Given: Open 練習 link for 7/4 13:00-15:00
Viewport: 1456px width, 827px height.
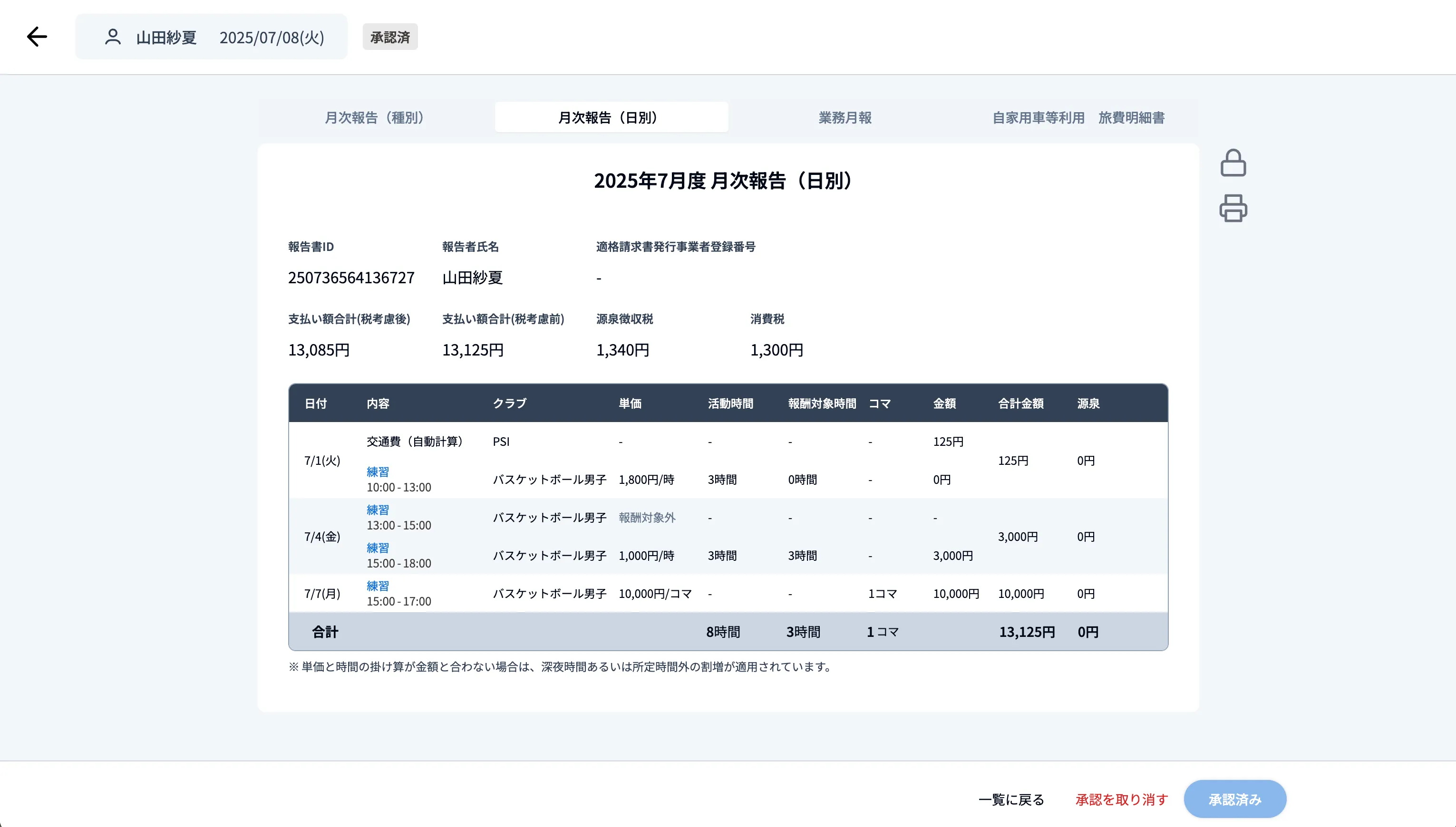Looking at the screenshot, I should (x=378, y=510).
